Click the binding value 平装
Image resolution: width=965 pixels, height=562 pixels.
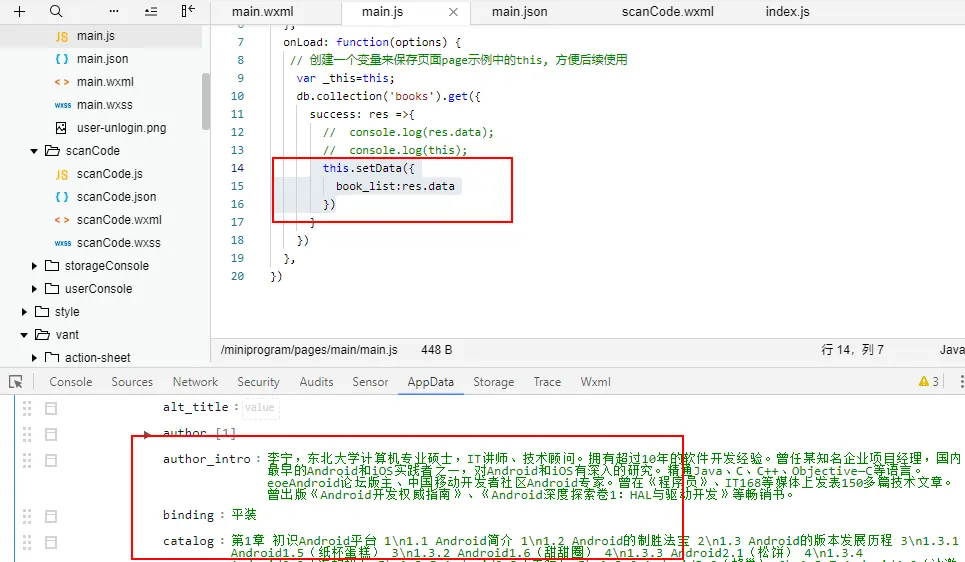pos(244,515)
